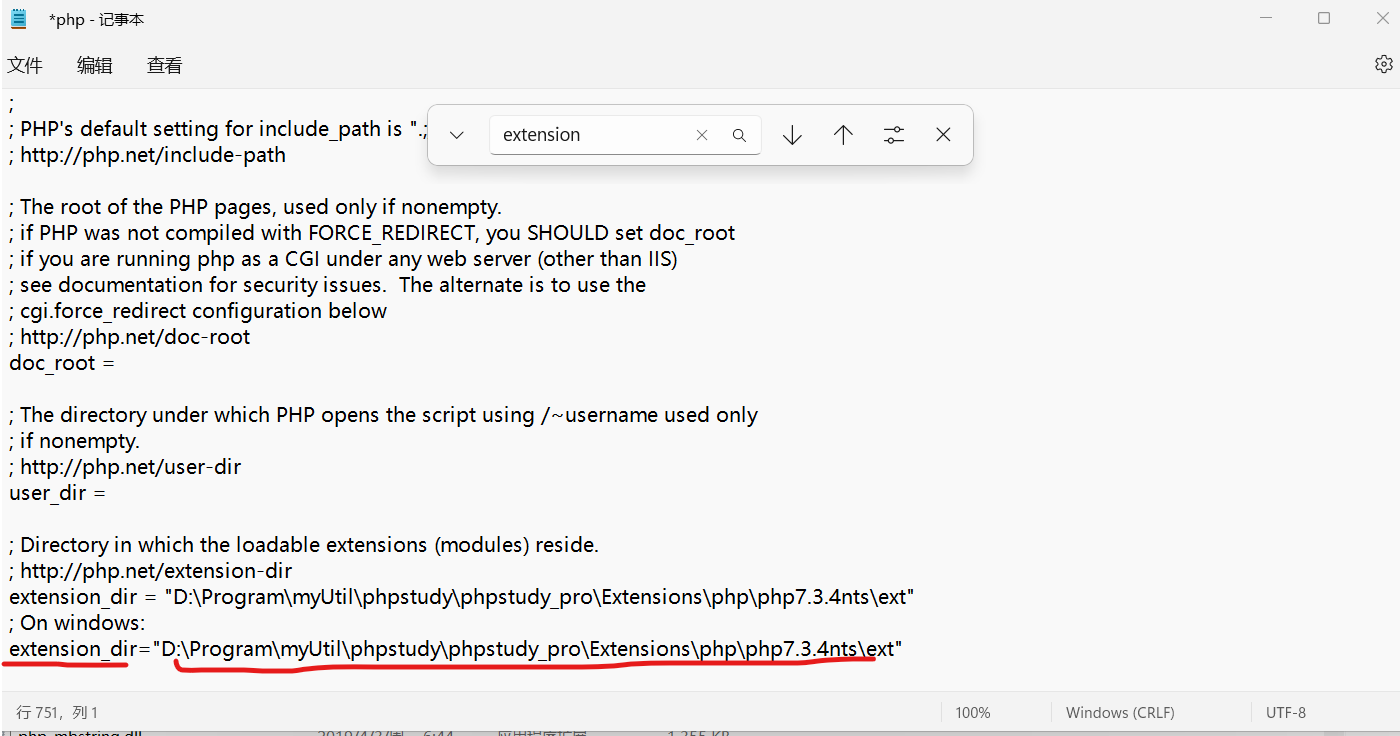
Task: Click the ; http://php.net/extension-dir line
Action: click(x=151, y=571)
